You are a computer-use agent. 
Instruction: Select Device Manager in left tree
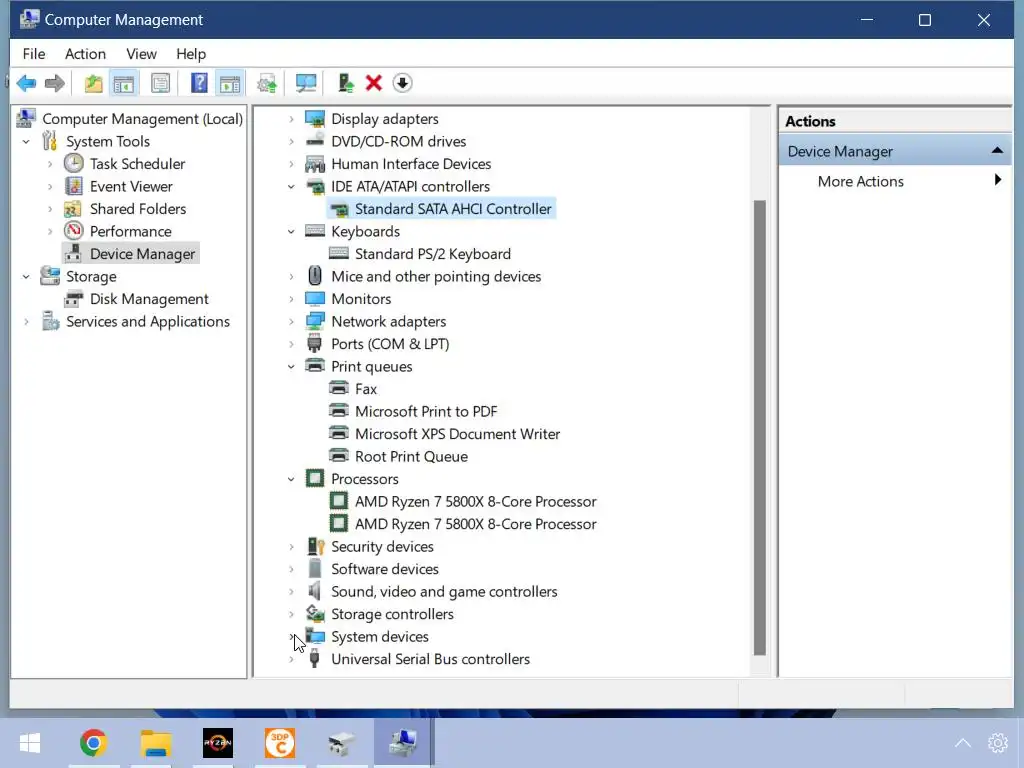pyautogui.click(x=142, y=254)
